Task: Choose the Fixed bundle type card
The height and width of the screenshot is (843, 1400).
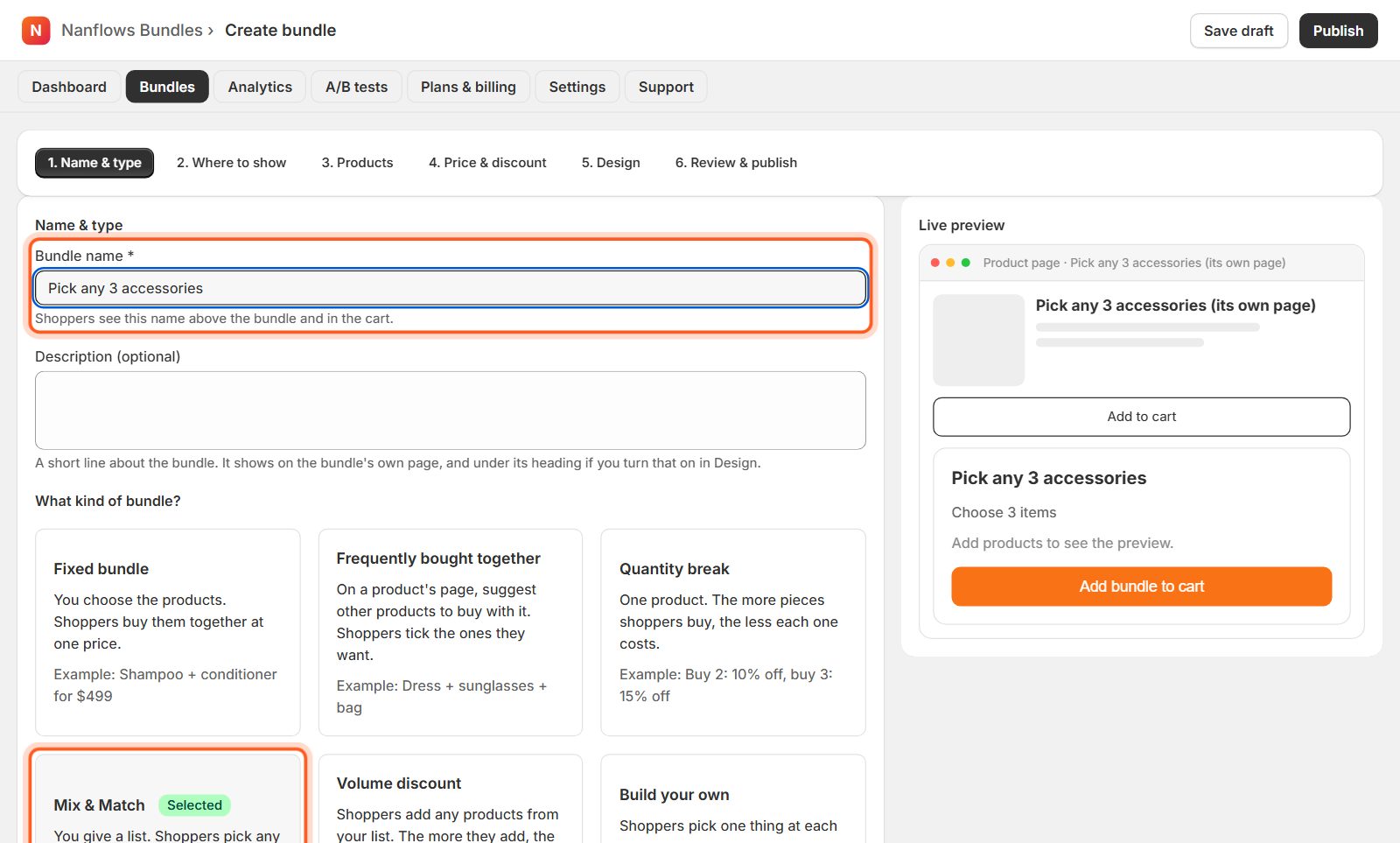Action: (x=168, y=632)
